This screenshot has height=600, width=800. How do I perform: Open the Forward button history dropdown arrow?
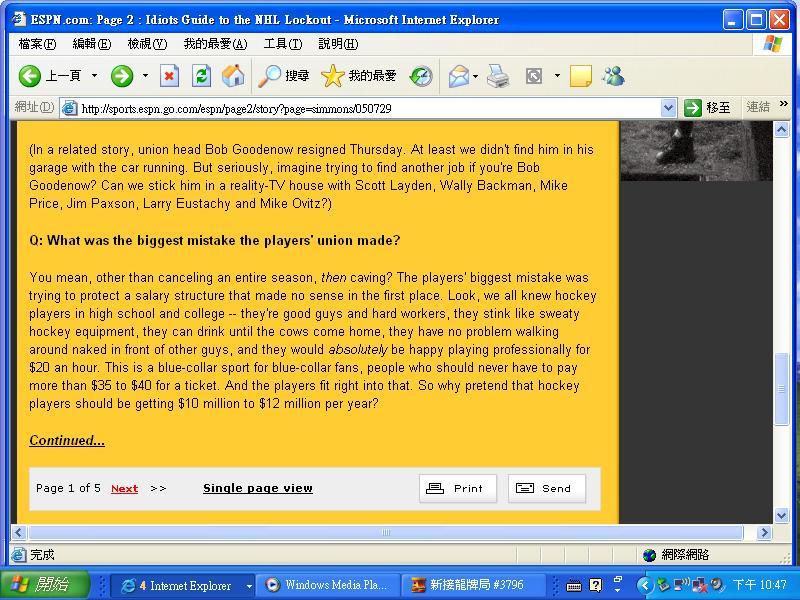coord(145,76)
